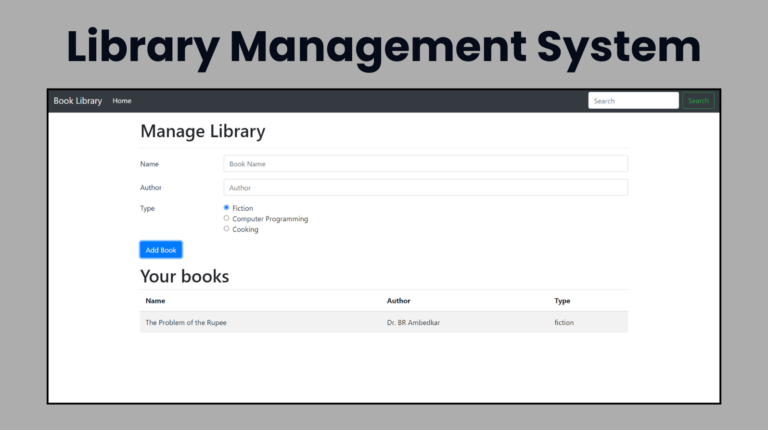The image size is (768, 430).
Task: Choose the Computer Programming radio option
Action: click(x=226, y=218)
